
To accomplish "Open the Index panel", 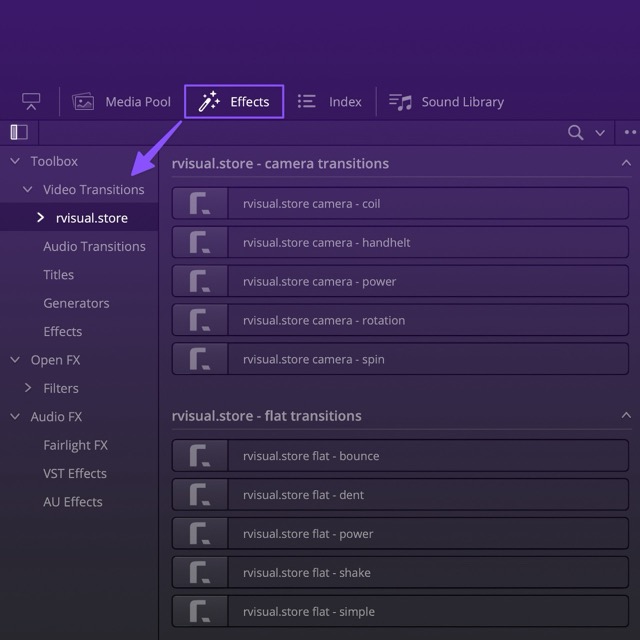I will point(330,102).
